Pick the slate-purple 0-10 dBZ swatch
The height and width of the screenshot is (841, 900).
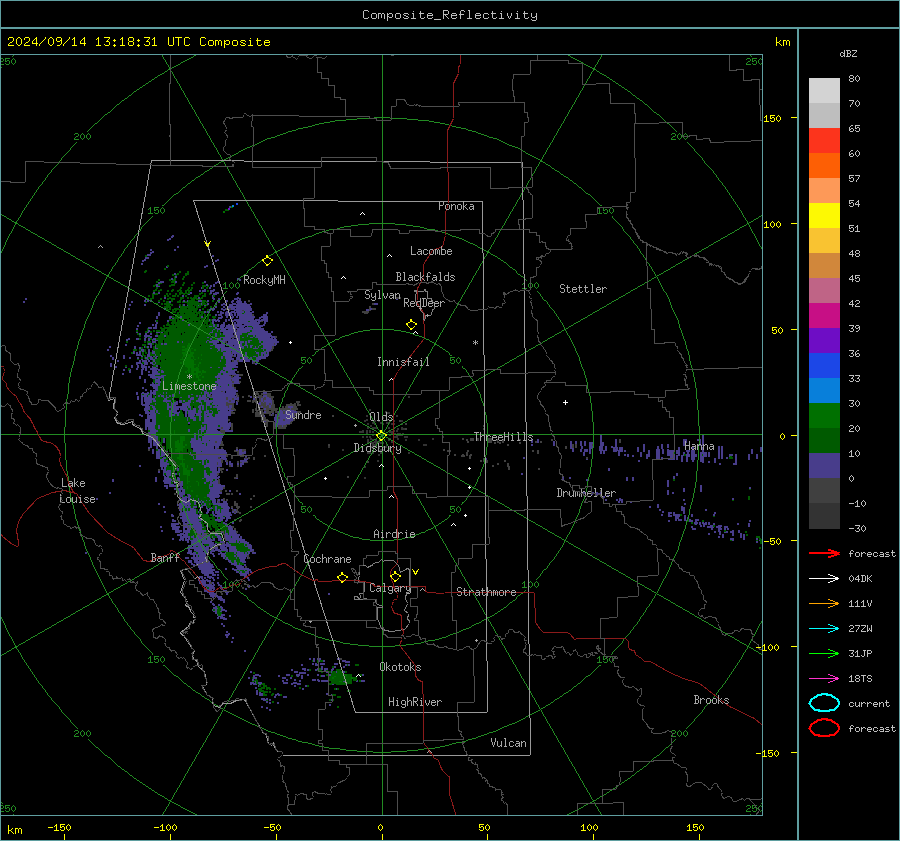[824, 466]
